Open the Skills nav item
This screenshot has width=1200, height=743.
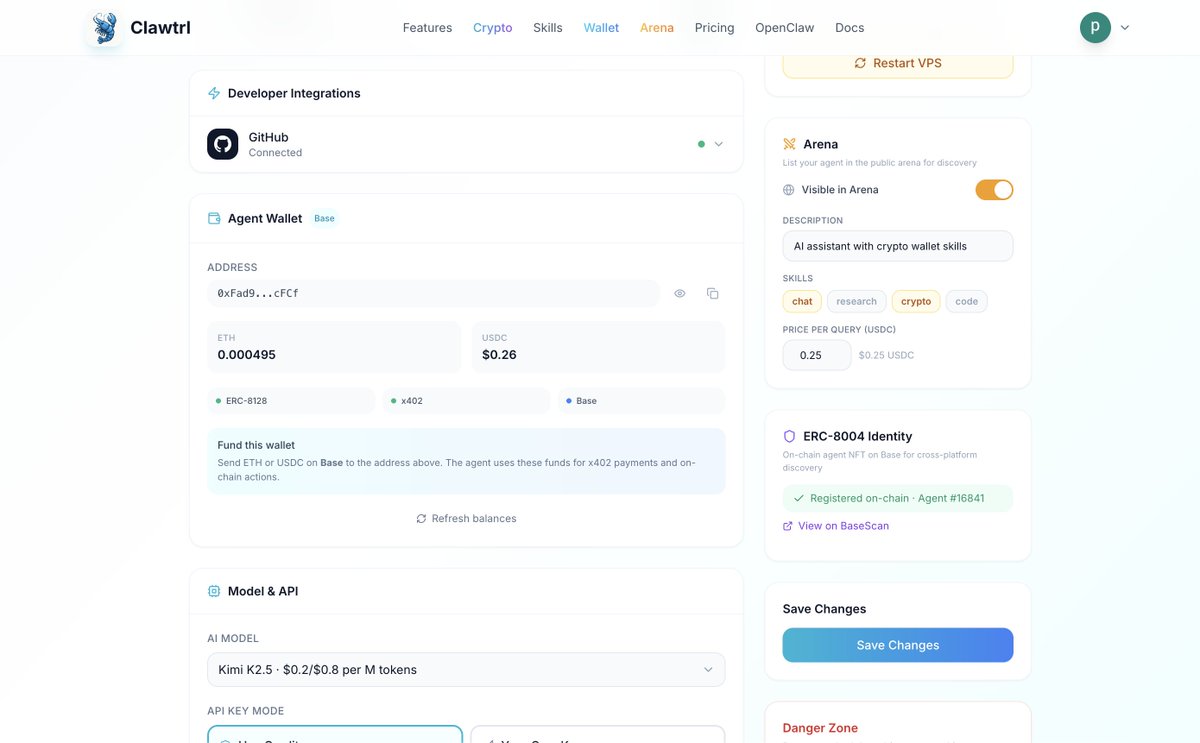pos(548,28)
